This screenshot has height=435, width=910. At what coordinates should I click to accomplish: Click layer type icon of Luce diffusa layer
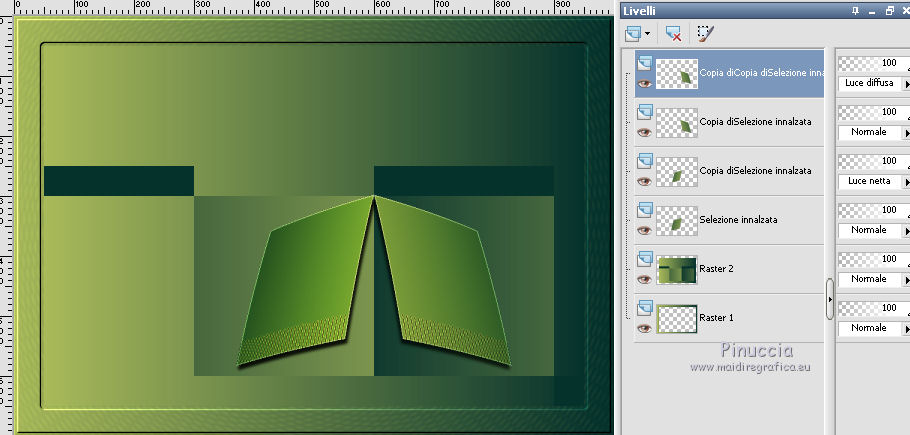(x=645, y=63)
